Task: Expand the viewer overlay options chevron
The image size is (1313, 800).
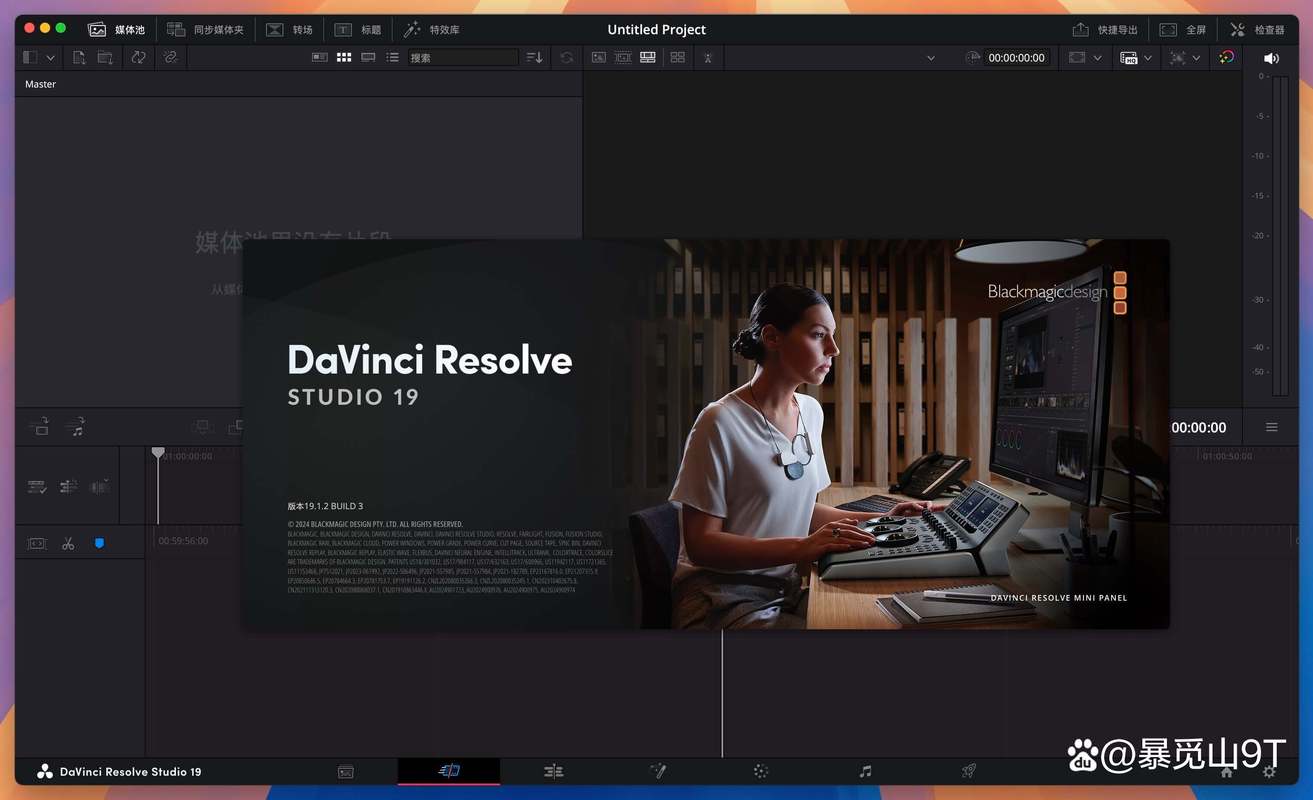Action: tap(1196, 58)
